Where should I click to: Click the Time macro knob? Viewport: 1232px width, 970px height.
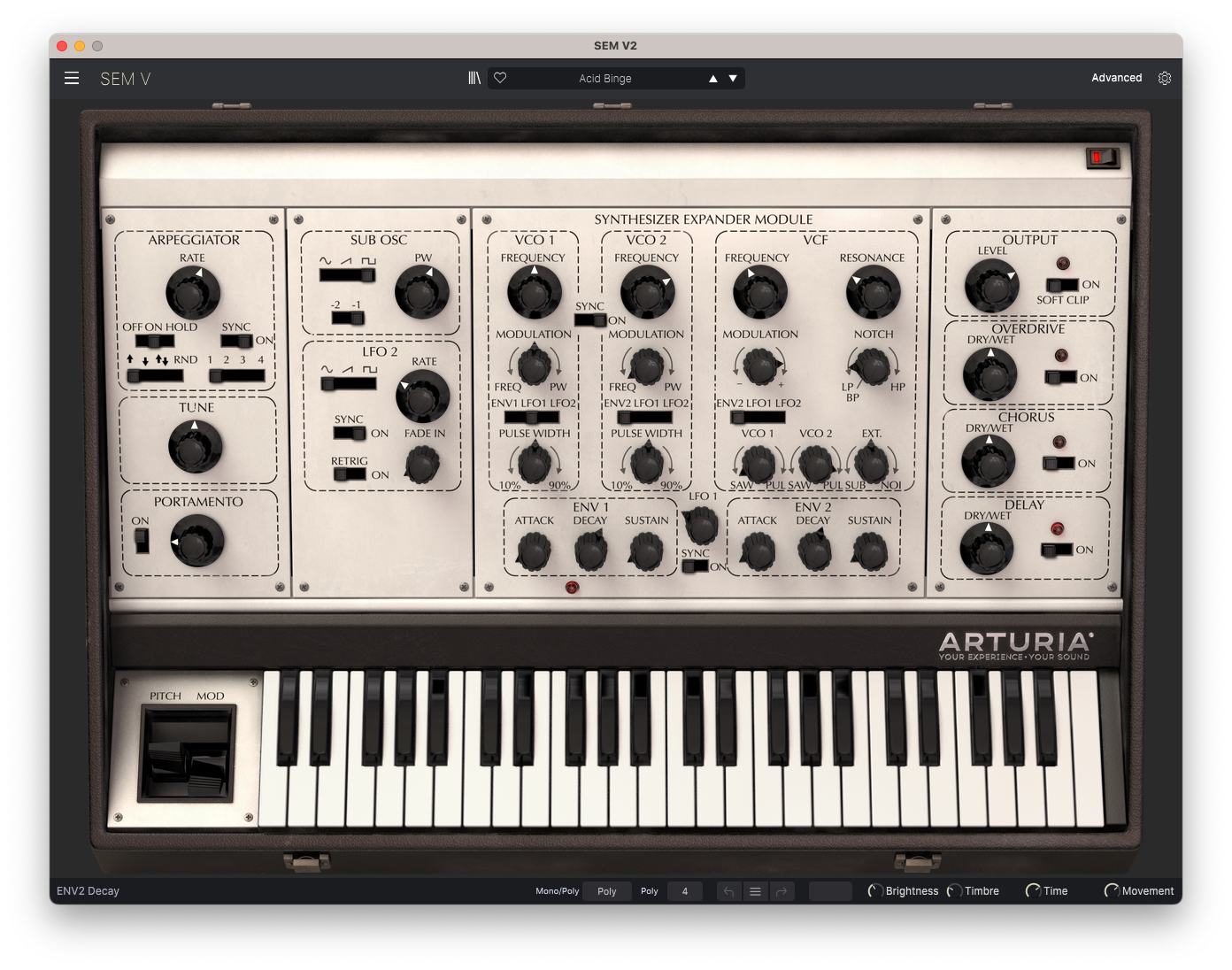[x=1033, y=891]
